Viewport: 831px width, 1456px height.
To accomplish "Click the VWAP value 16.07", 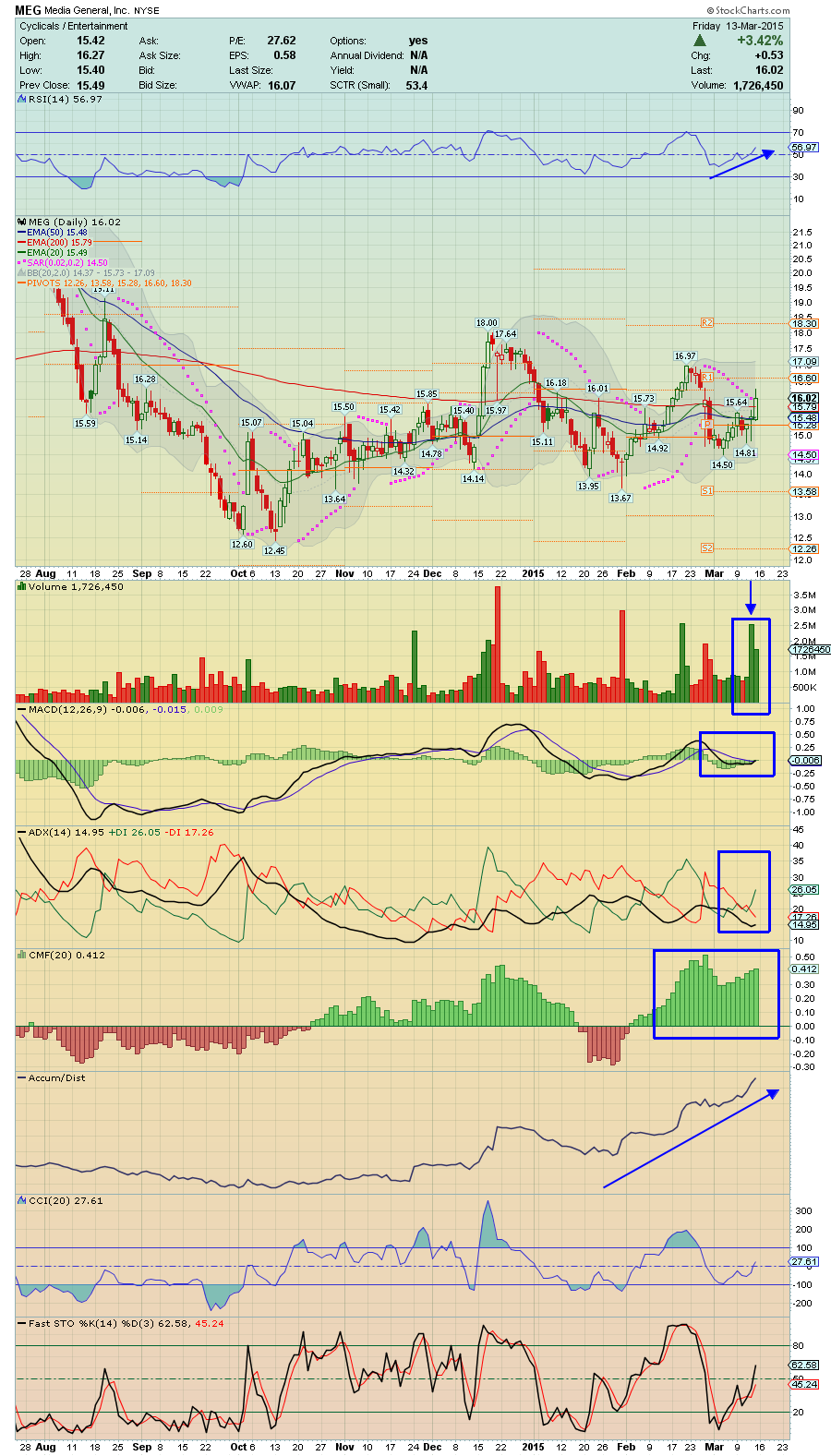I will click(x=282, y=85).
